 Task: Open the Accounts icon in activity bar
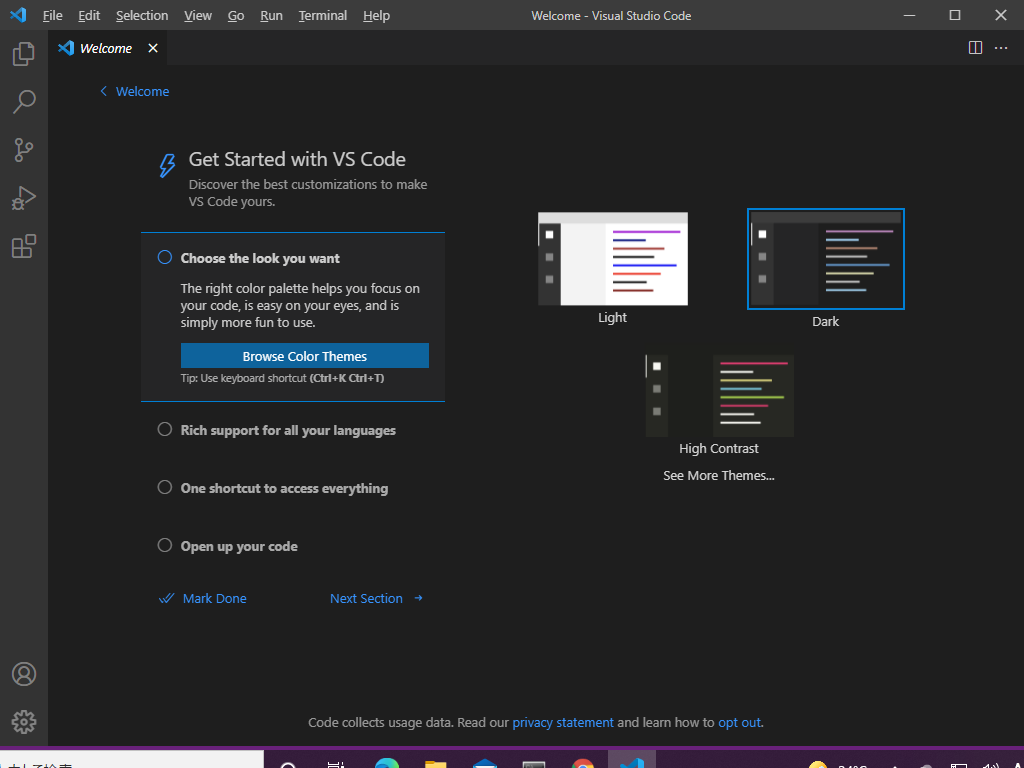pos(24,674)
